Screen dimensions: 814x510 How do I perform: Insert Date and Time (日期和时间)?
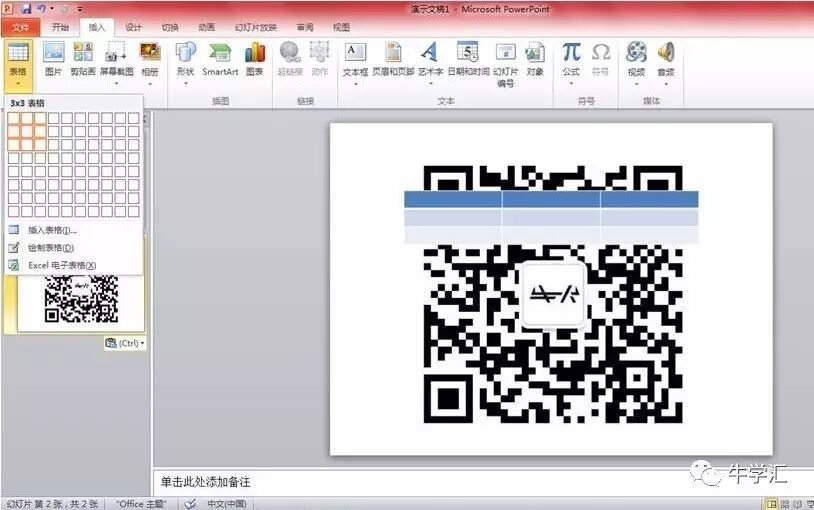coord(468,59)
